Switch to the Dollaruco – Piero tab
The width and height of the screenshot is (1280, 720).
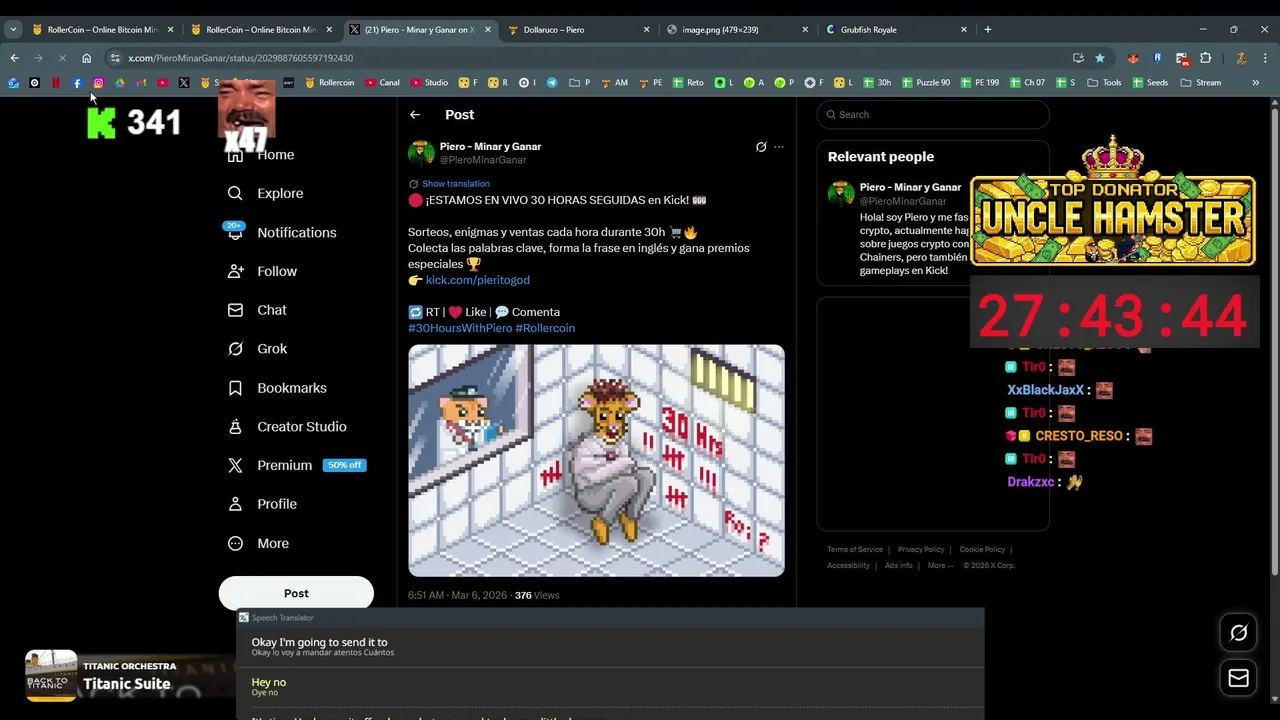pyautogui.click(x=578, y=30)
